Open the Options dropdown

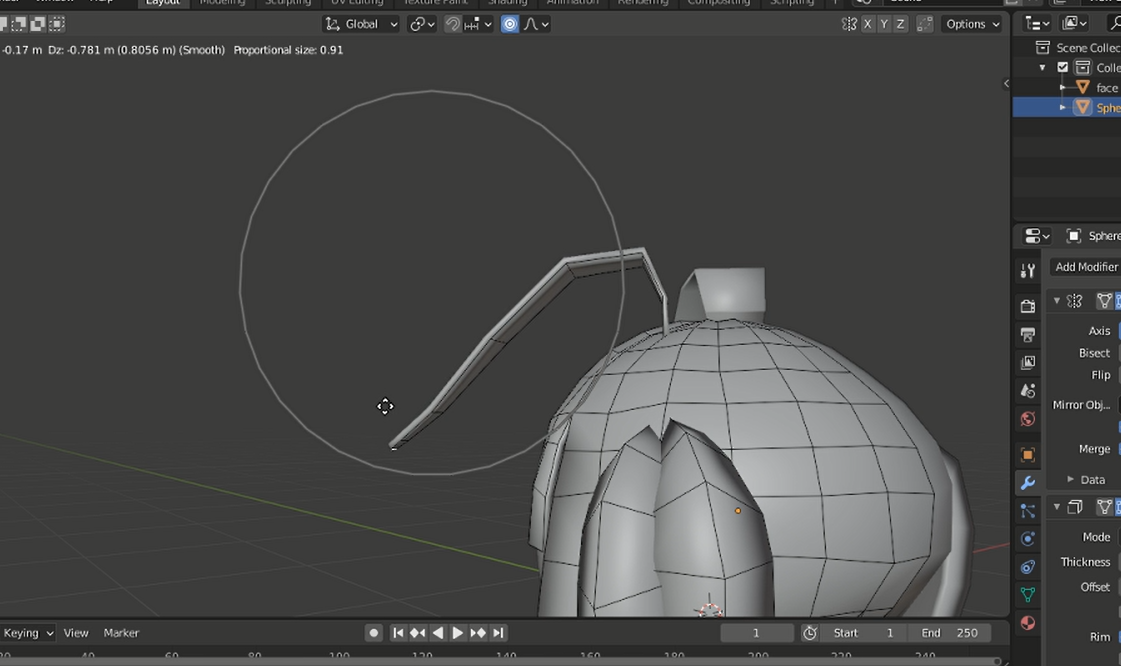tap(972, 24)
